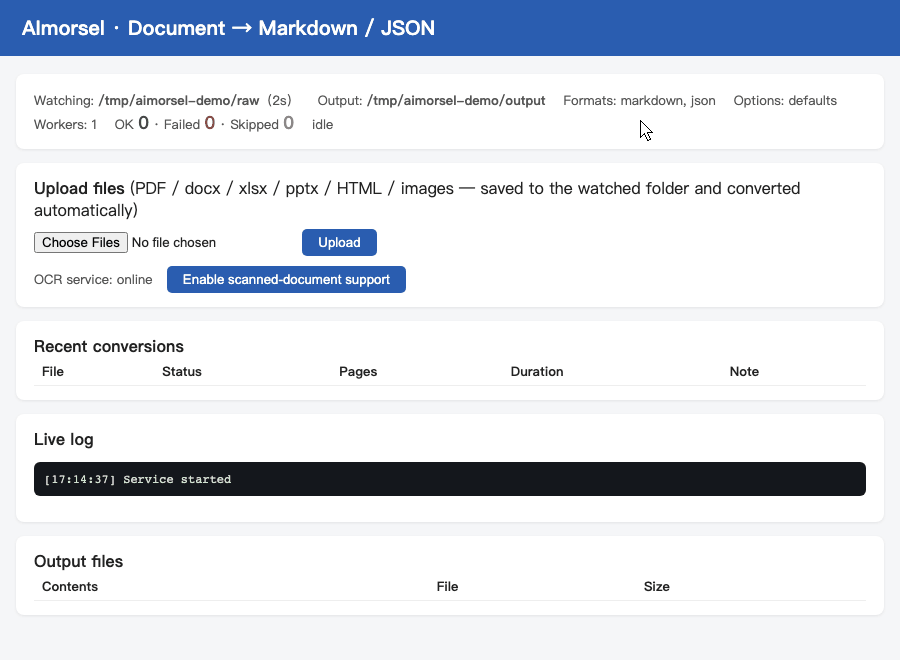
Task: Click the 'Output files' heading
Action: pyautogui.click(x=79, y=561)
